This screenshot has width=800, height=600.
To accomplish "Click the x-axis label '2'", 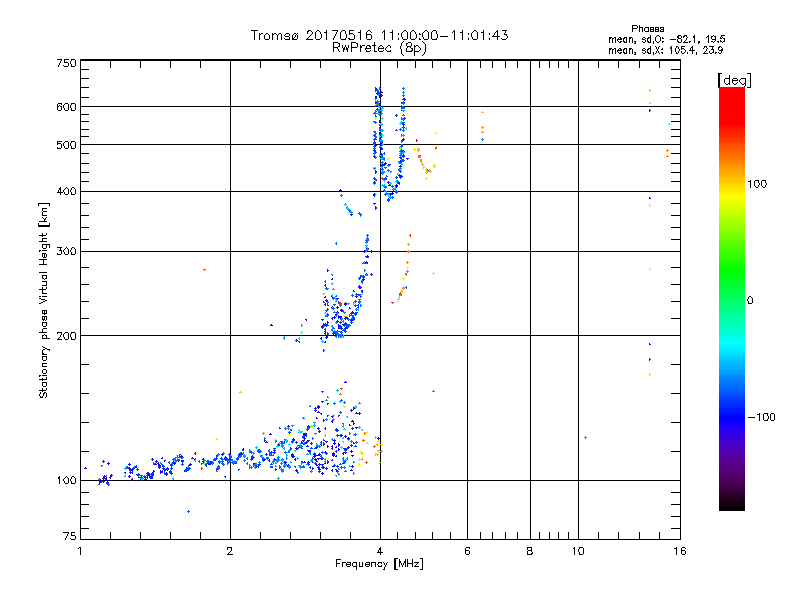I will point(230,551).
